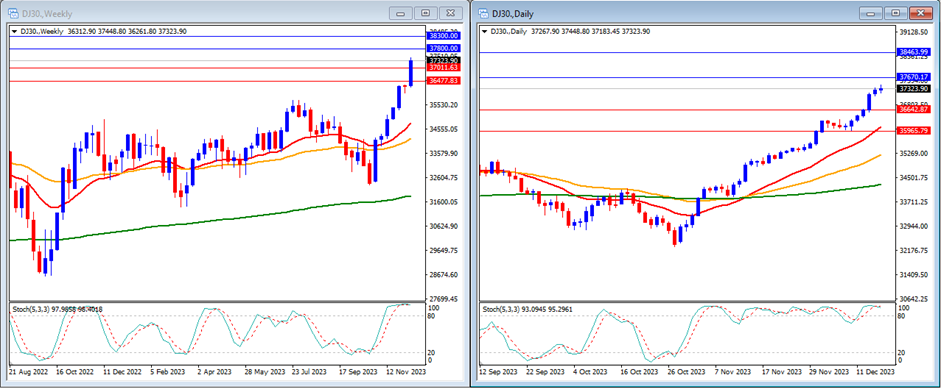The height and width of the screenshot is (389, 941).
Task: Click the red 36477.83 level label
Action: coord(443,80)
